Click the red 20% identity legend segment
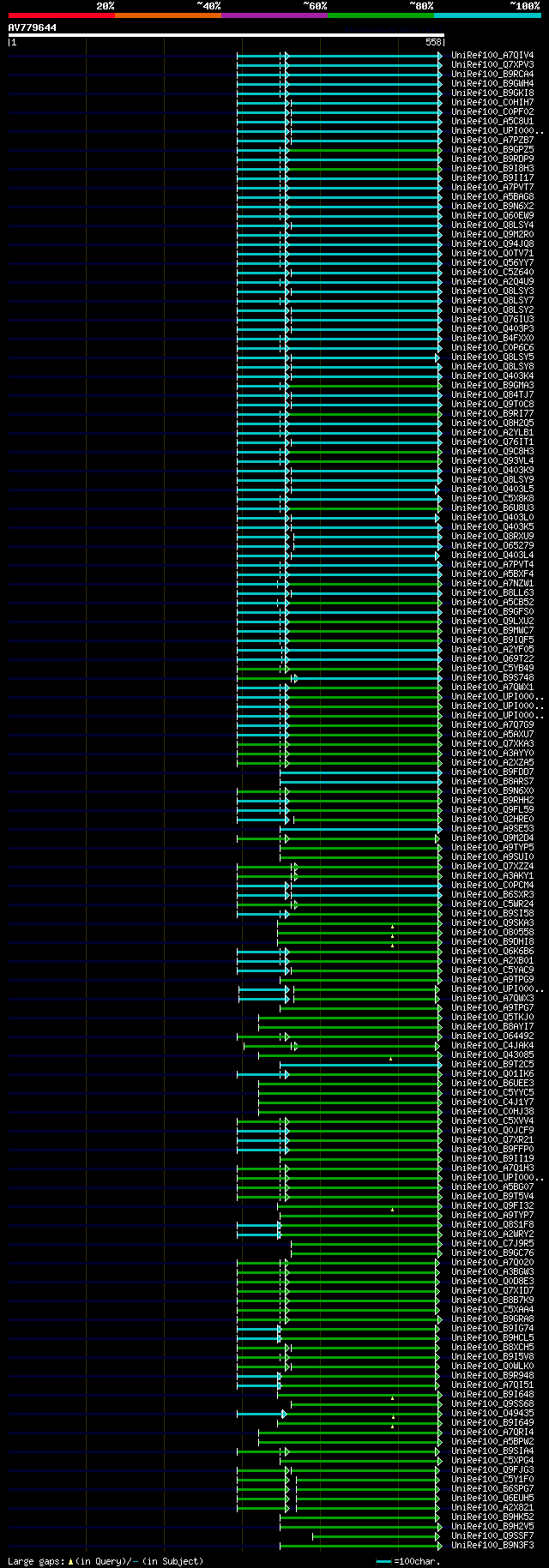This screenshot has width=549, height=1568. tap(61, 15)
